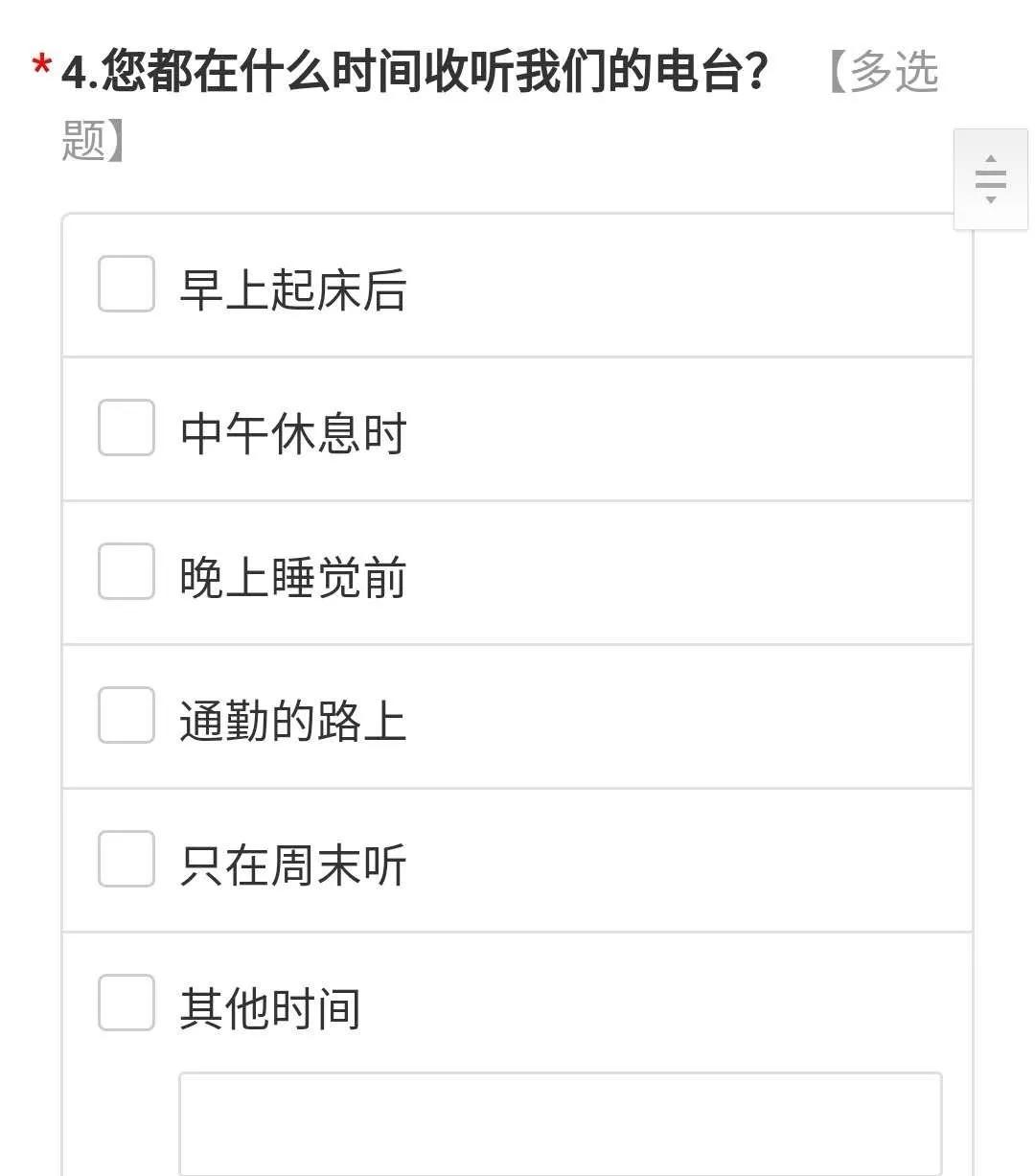
Task: Click the 中午休息时 option text
Action: [x=293, y=433]
